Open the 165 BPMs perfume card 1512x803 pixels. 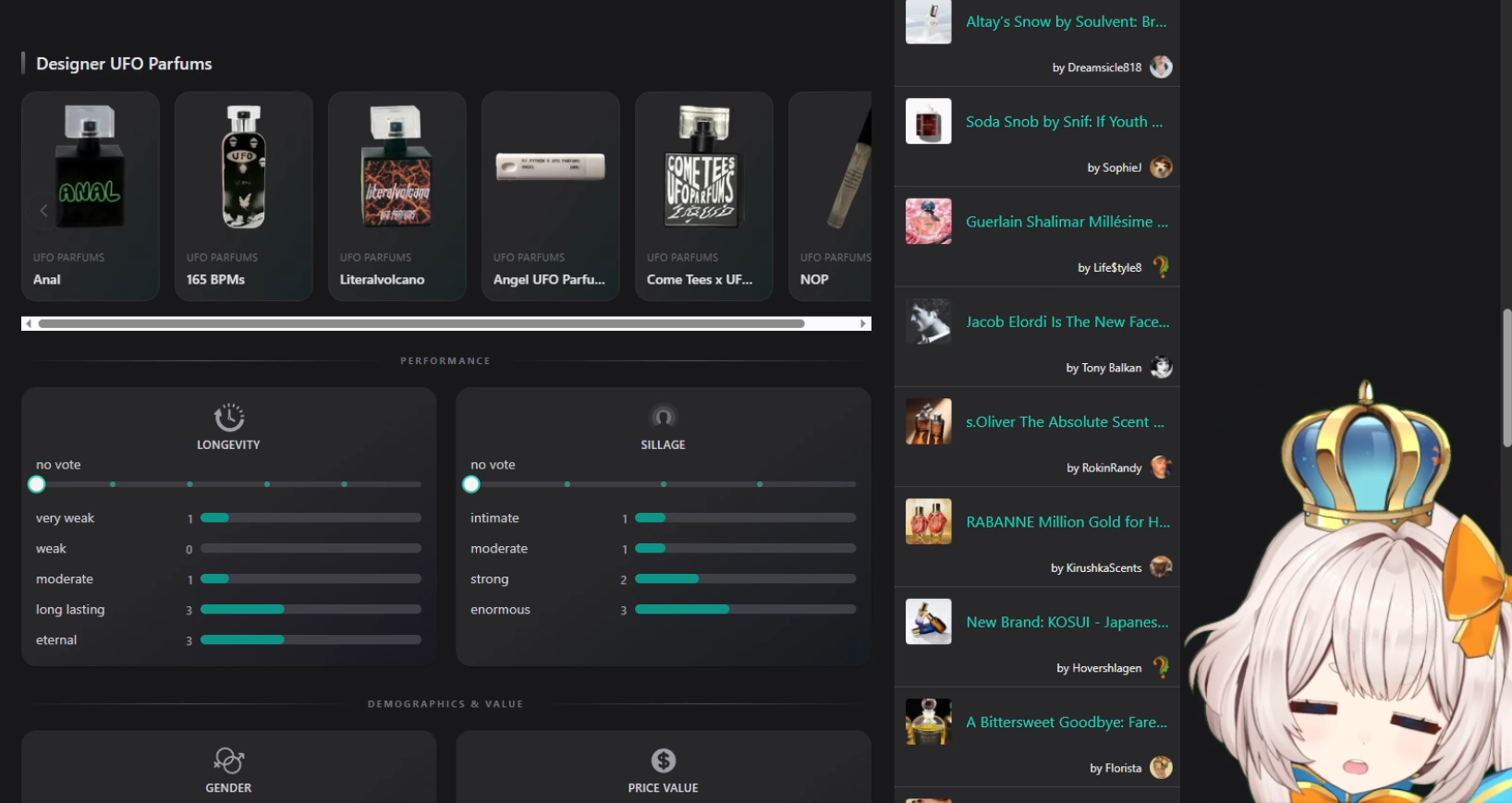coord(244,196)
